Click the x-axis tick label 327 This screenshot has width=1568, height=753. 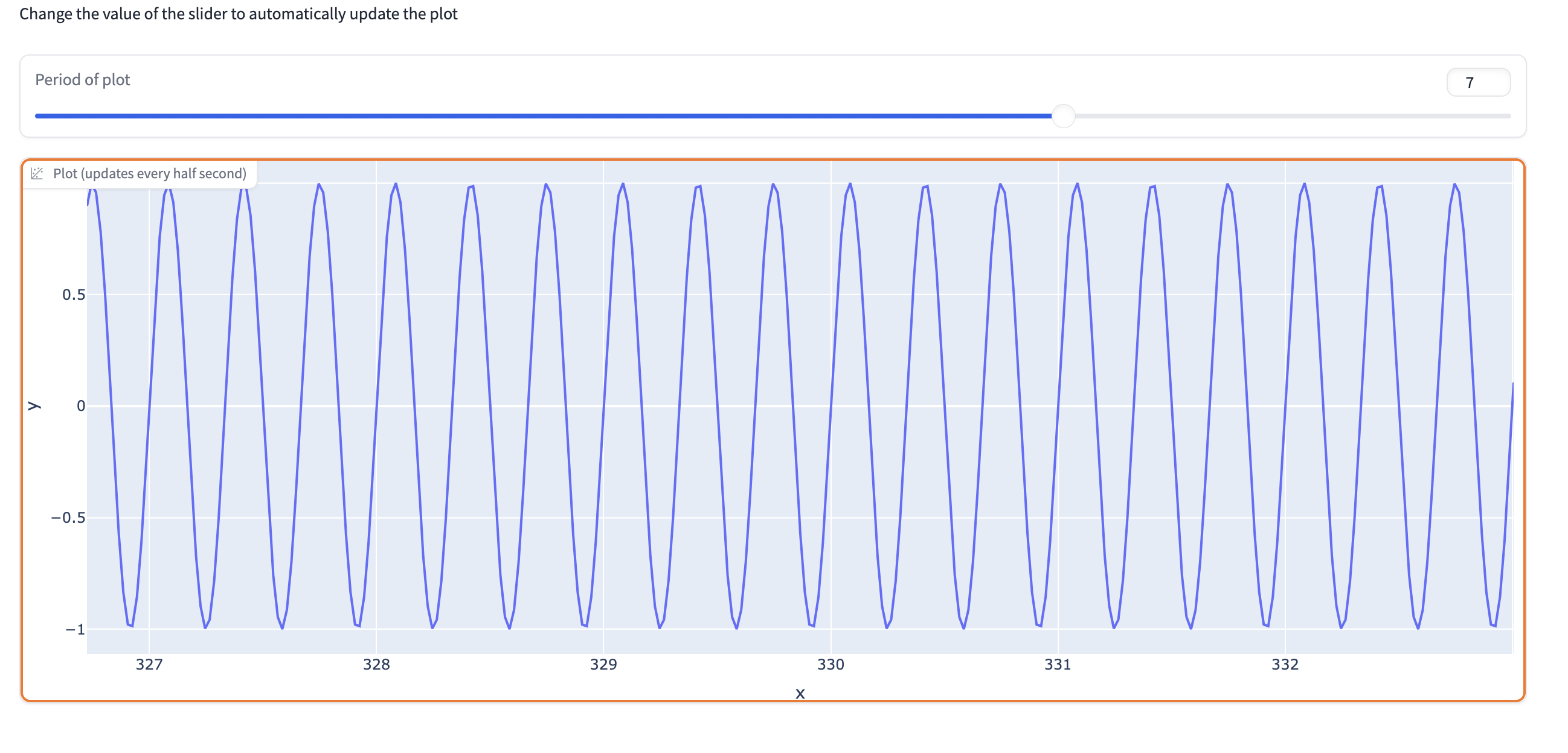(x=149, y=665)
